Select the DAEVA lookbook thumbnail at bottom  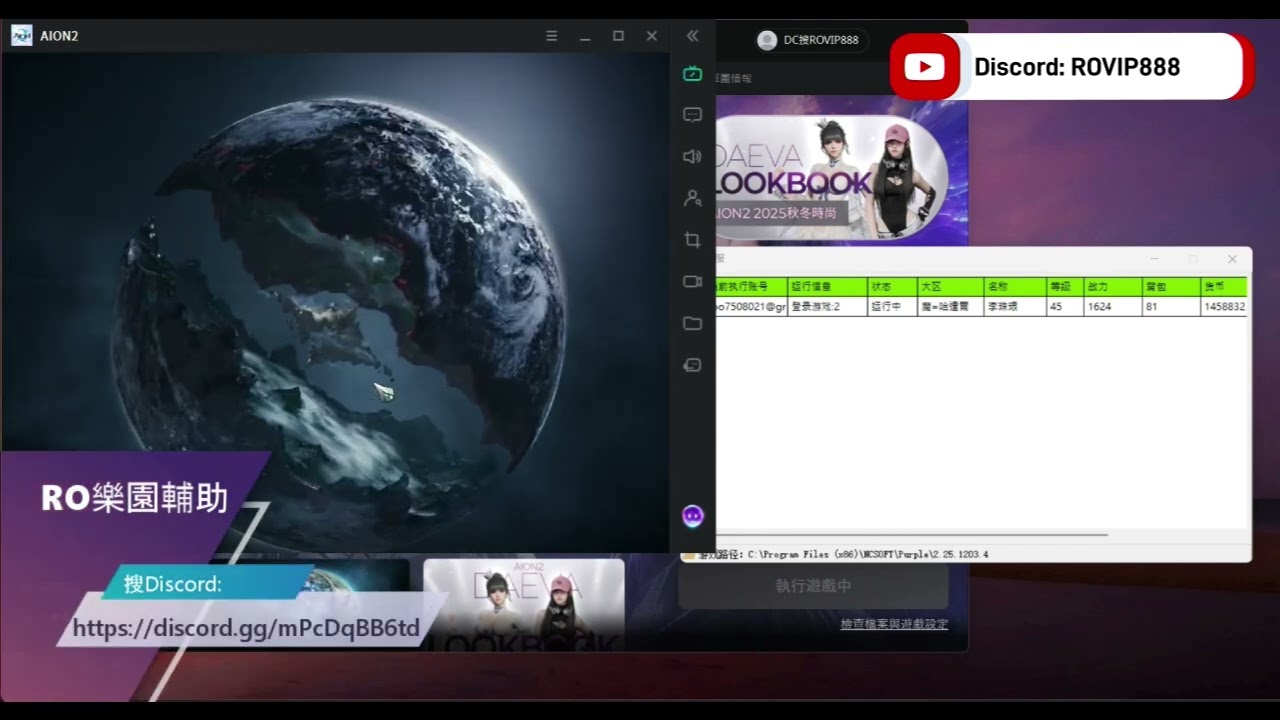524,605
